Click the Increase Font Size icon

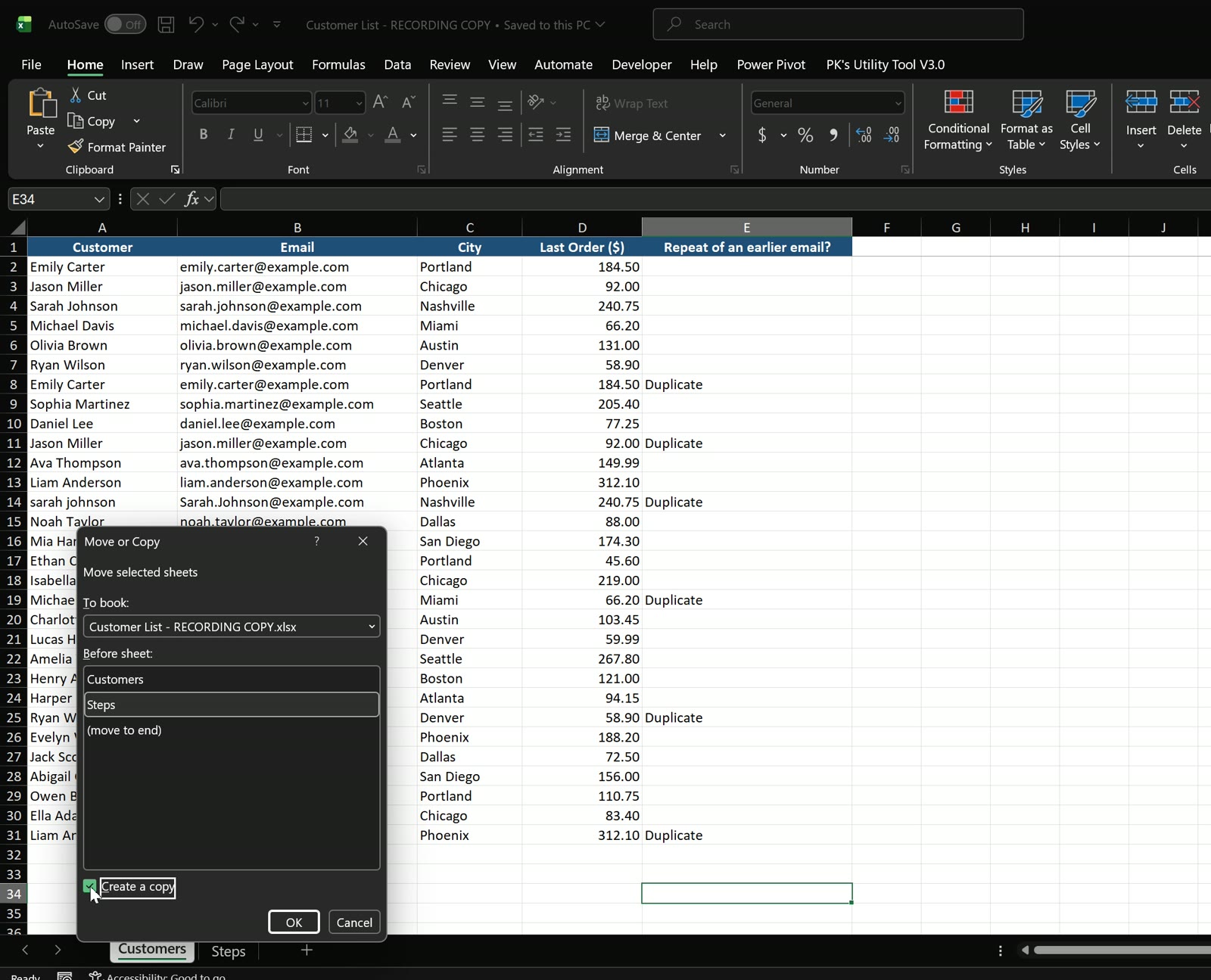[x=381, y=102]
